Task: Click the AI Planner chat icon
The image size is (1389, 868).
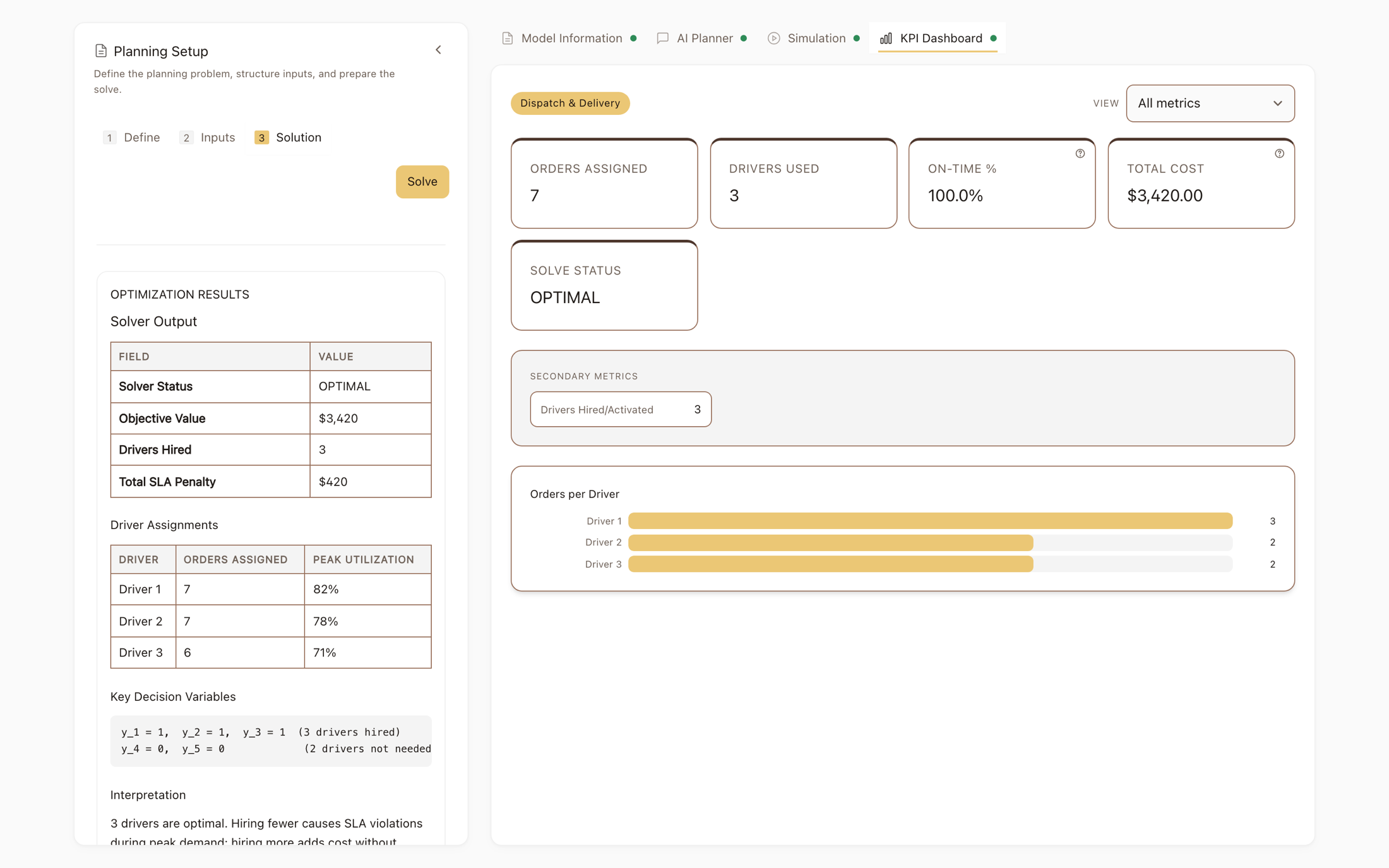Action: click(662, 39)
